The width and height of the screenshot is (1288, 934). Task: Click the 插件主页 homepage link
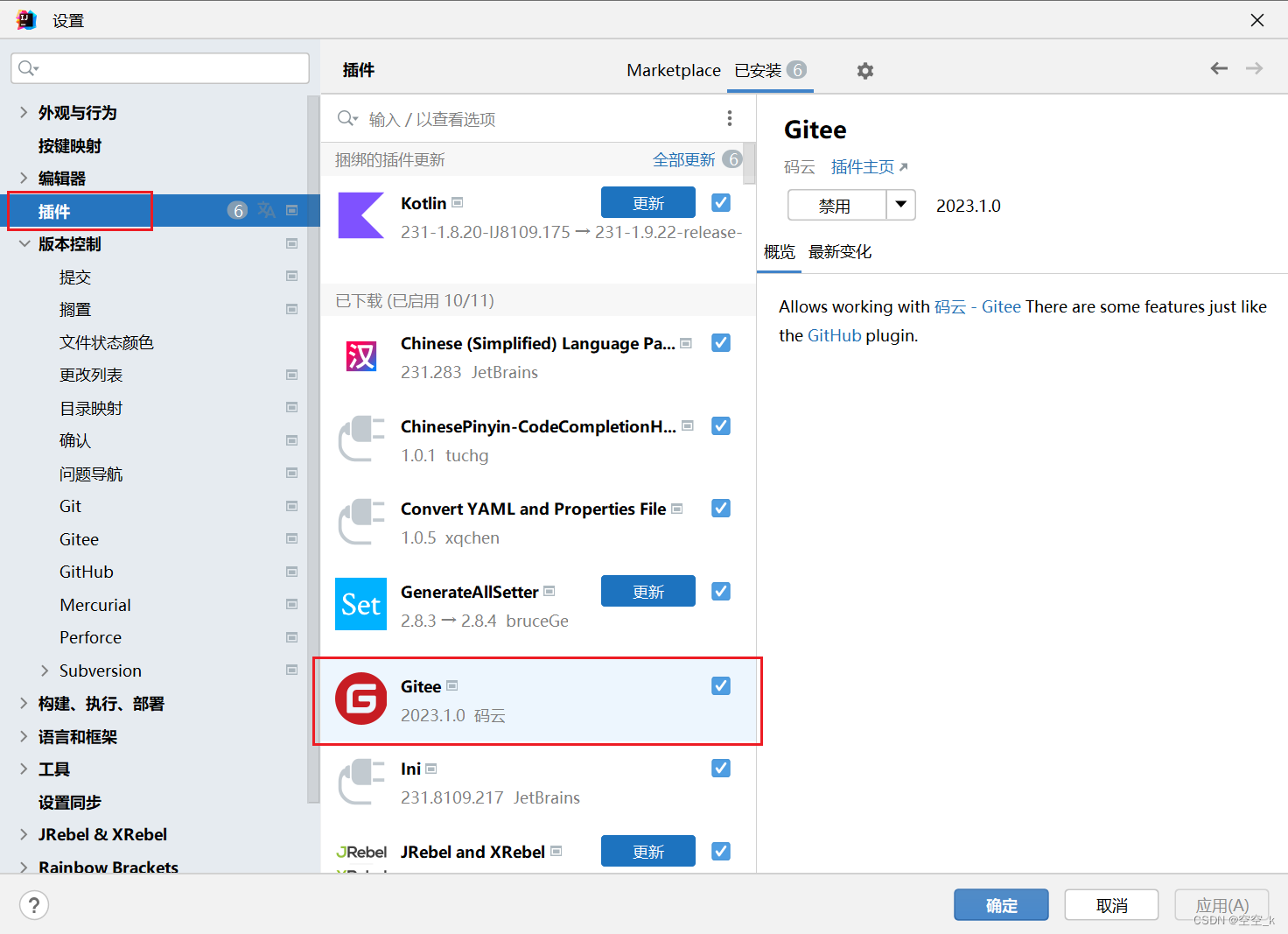(863, 166)
